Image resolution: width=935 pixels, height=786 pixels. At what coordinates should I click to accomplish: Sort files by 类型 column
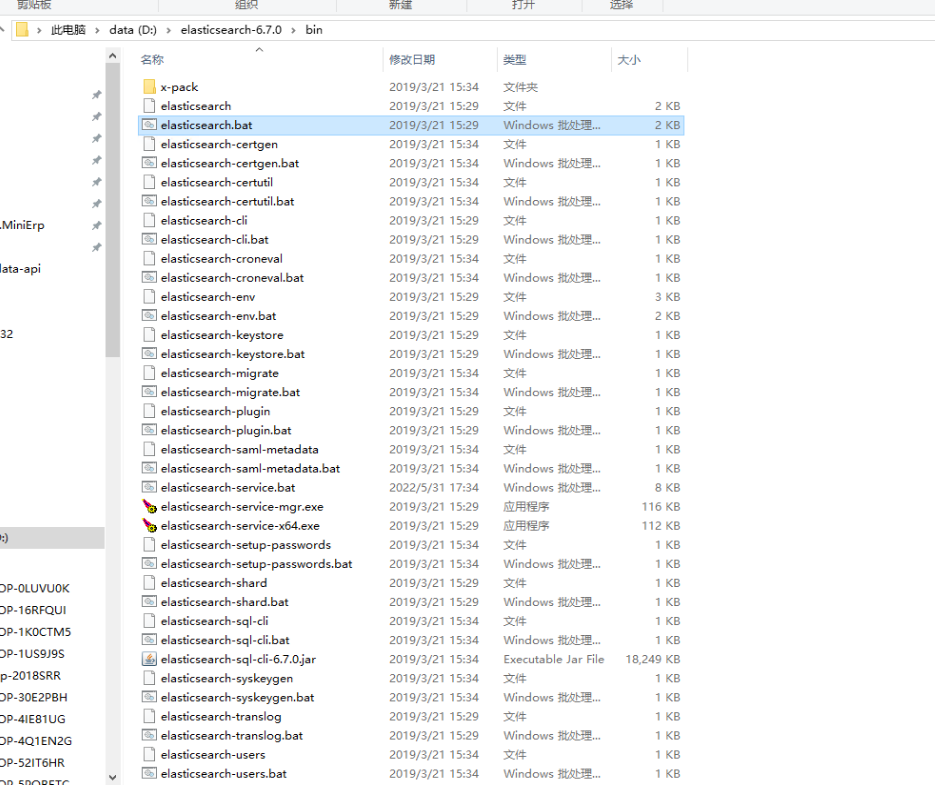[x=515, y=60]
